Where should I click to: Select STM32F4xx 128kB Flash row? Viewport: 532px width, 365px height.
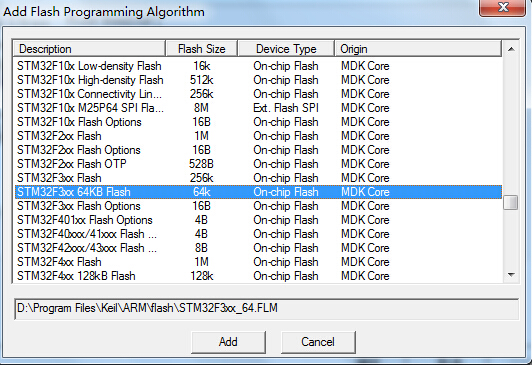[x=258, y=276]
